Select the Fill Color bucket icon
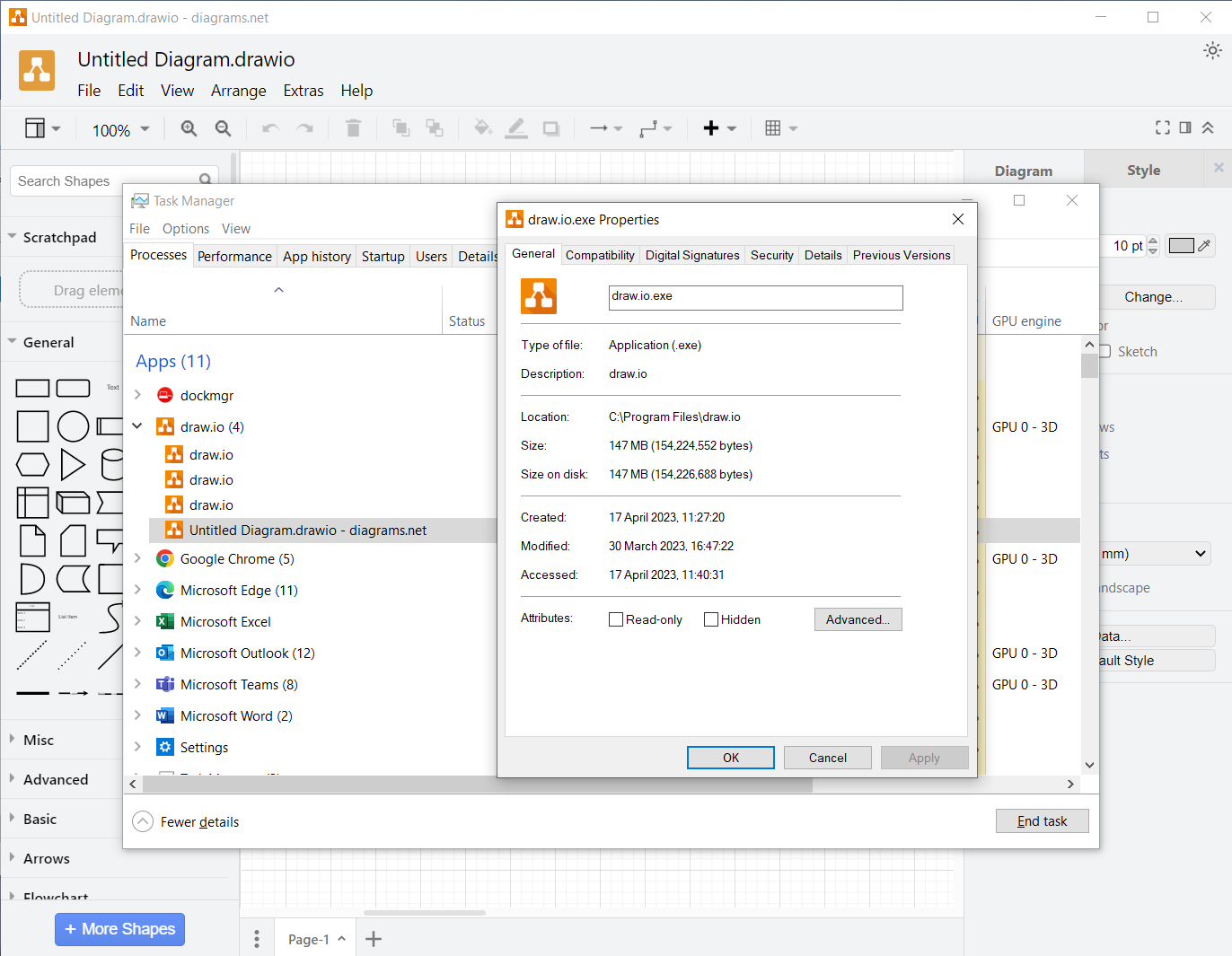Viewport: 1232px width, 956px height. [x=482, y=127]
